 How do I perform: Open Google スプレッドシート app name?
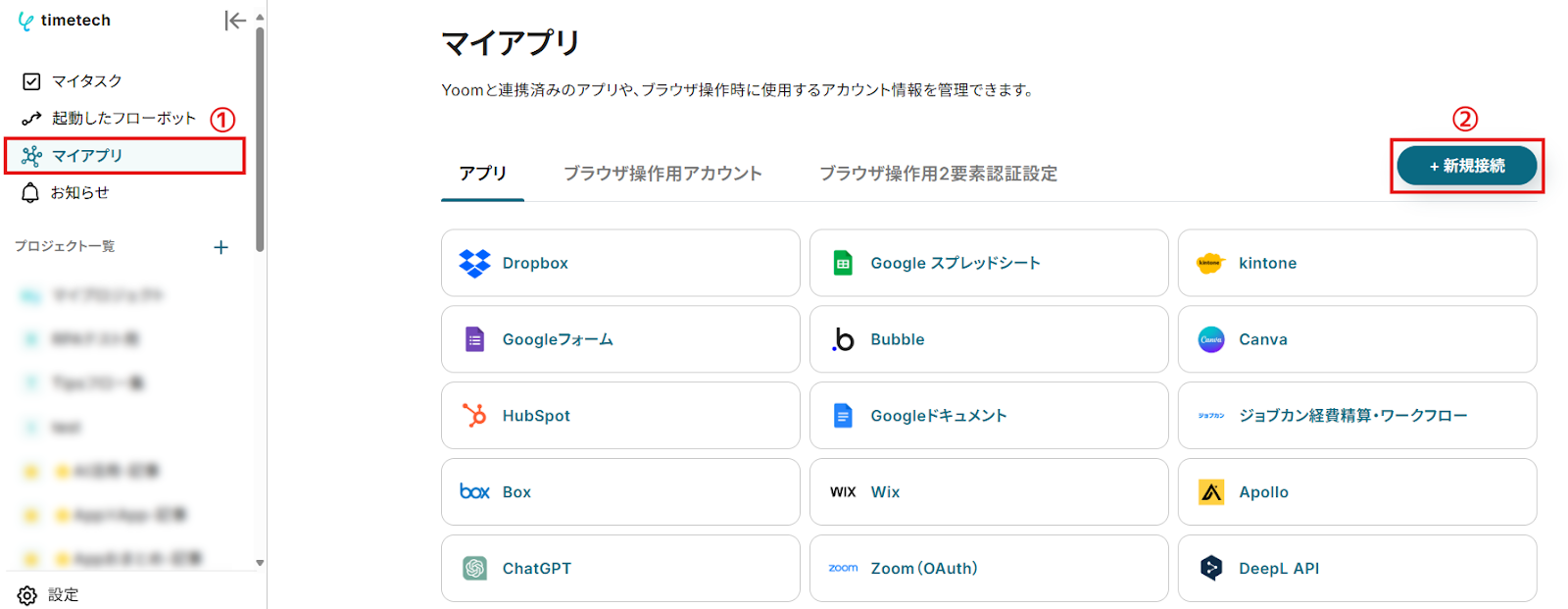tap(955, 263)
